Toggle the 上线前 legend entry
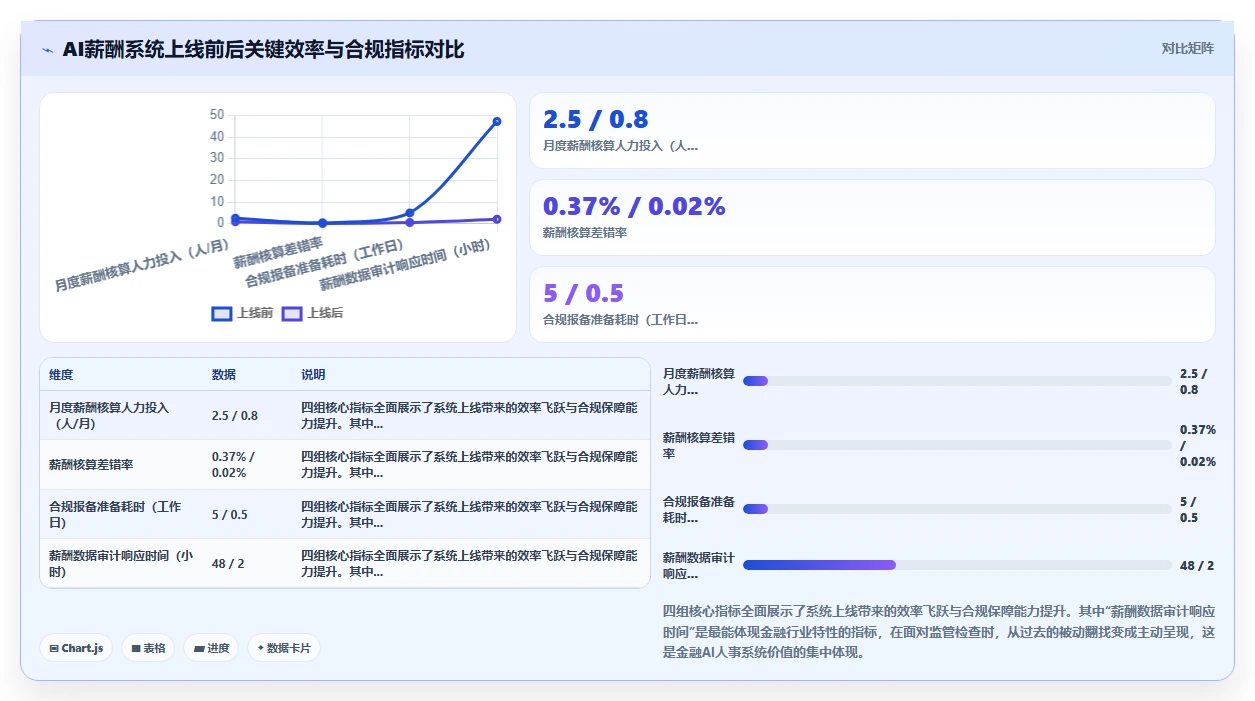1255x701 pixels. [x=242, y=313]
